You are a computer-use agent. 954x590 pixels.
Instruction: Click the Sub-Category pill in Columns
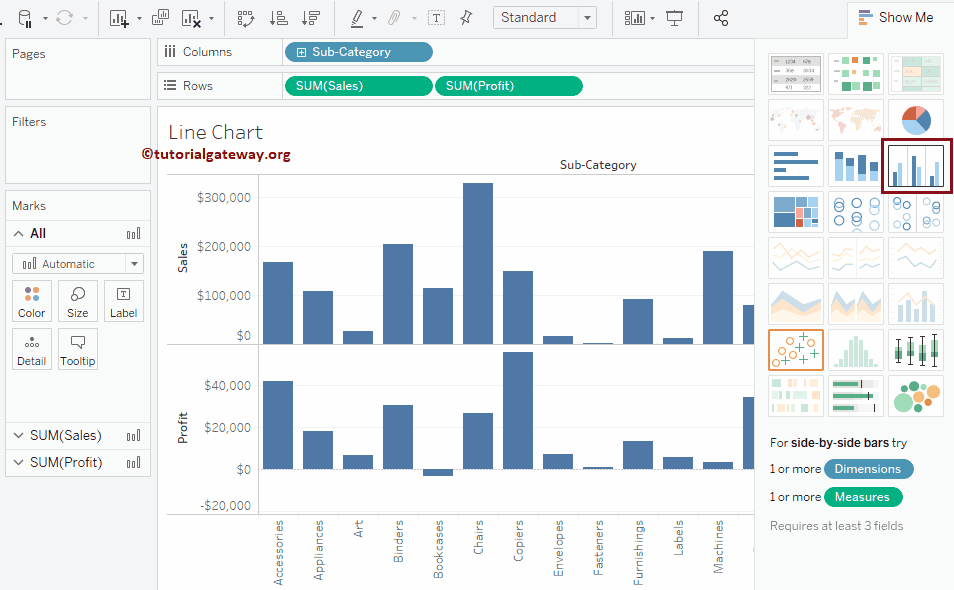pos(358,52)
